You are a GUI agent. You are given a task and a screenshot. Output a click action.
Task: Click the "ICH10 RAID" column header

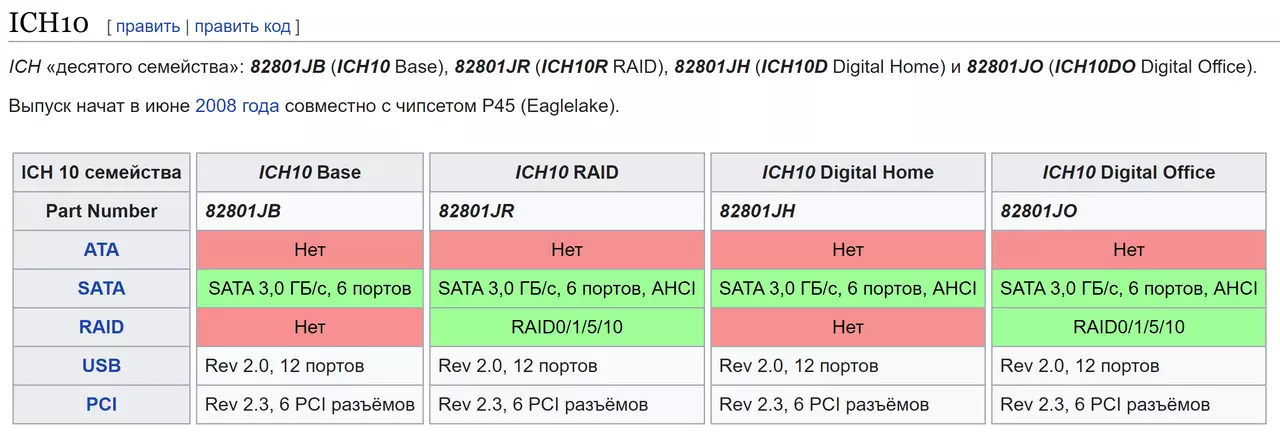pyautogui.click(x=567, y=172)
